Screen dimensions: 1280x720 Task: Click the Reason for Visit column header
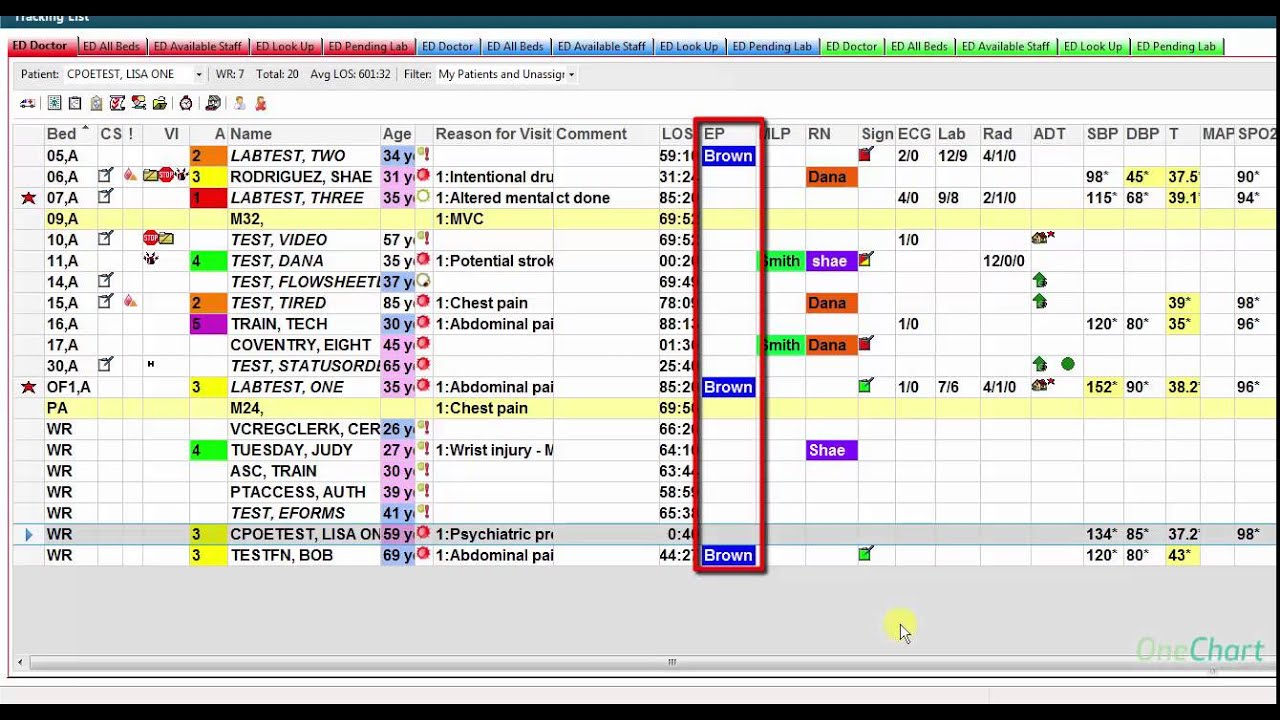493,134
